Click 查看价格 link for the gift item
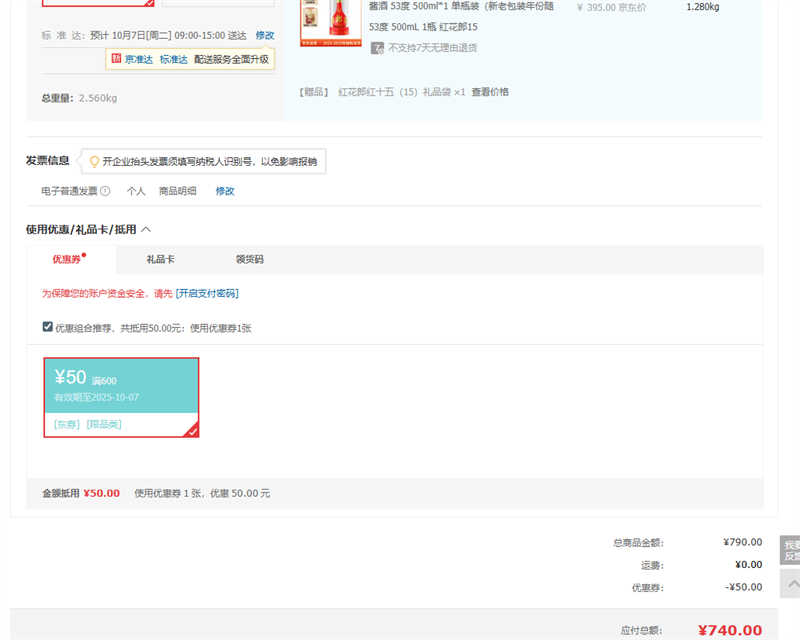Viewport: 800px width, 640px height. 490,92
